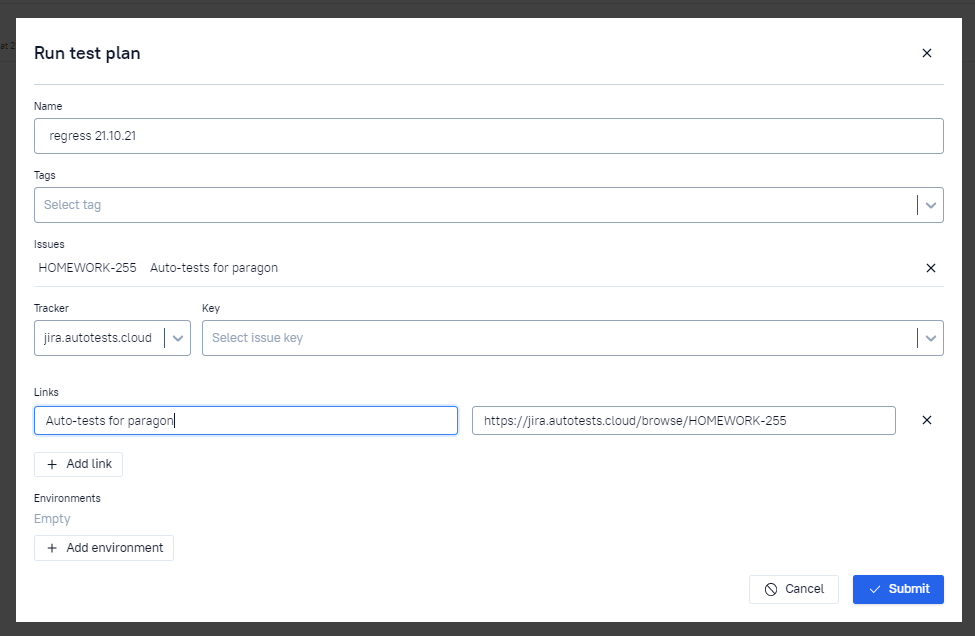Image resolution: width=975 pixels, height=636 pixels.
Task: Cancel the test plan run
Action: (x=793, y=589)
